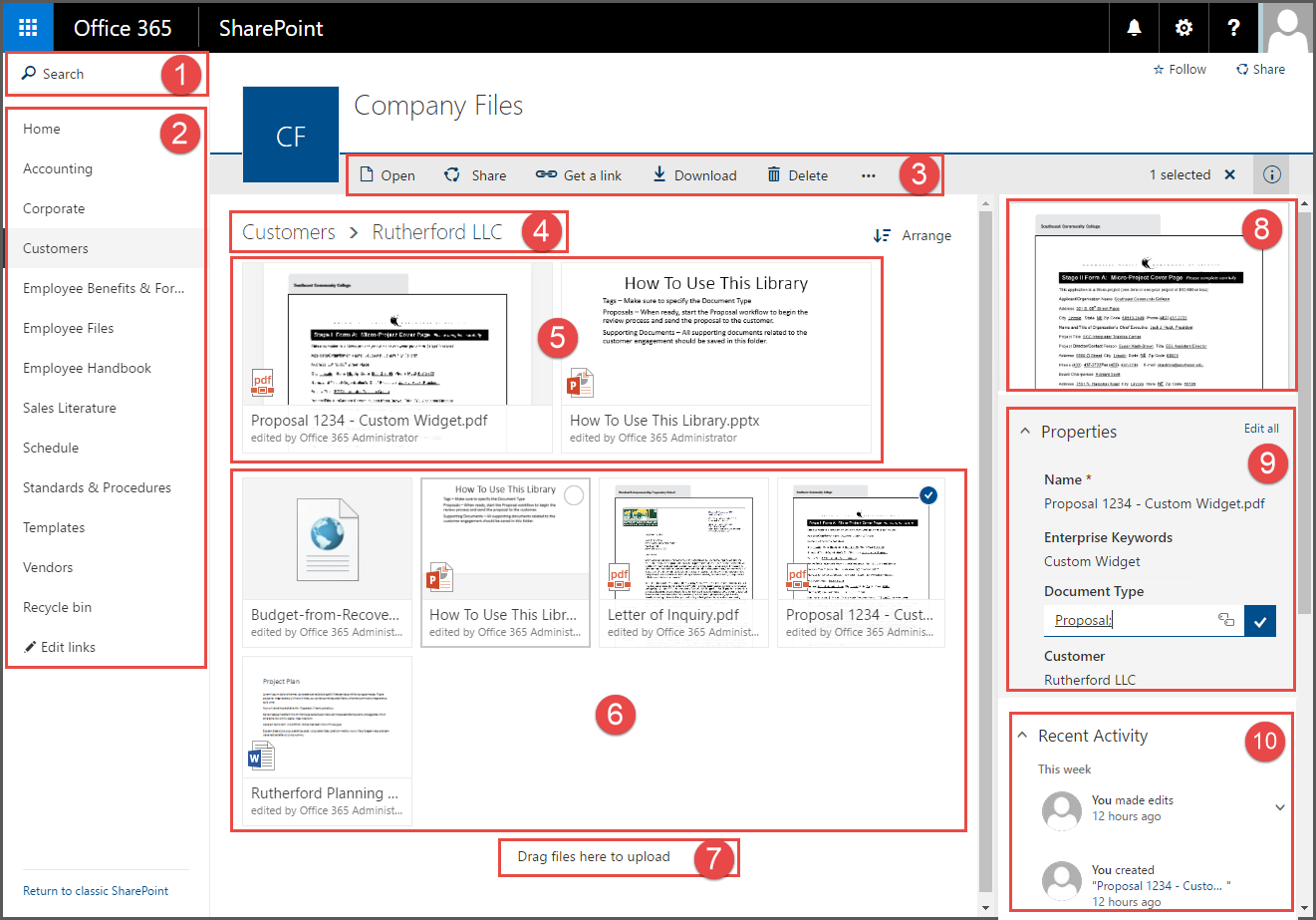Click the CF site logo
This screenshot has height=920, width=1316.
tap(291, 135)
